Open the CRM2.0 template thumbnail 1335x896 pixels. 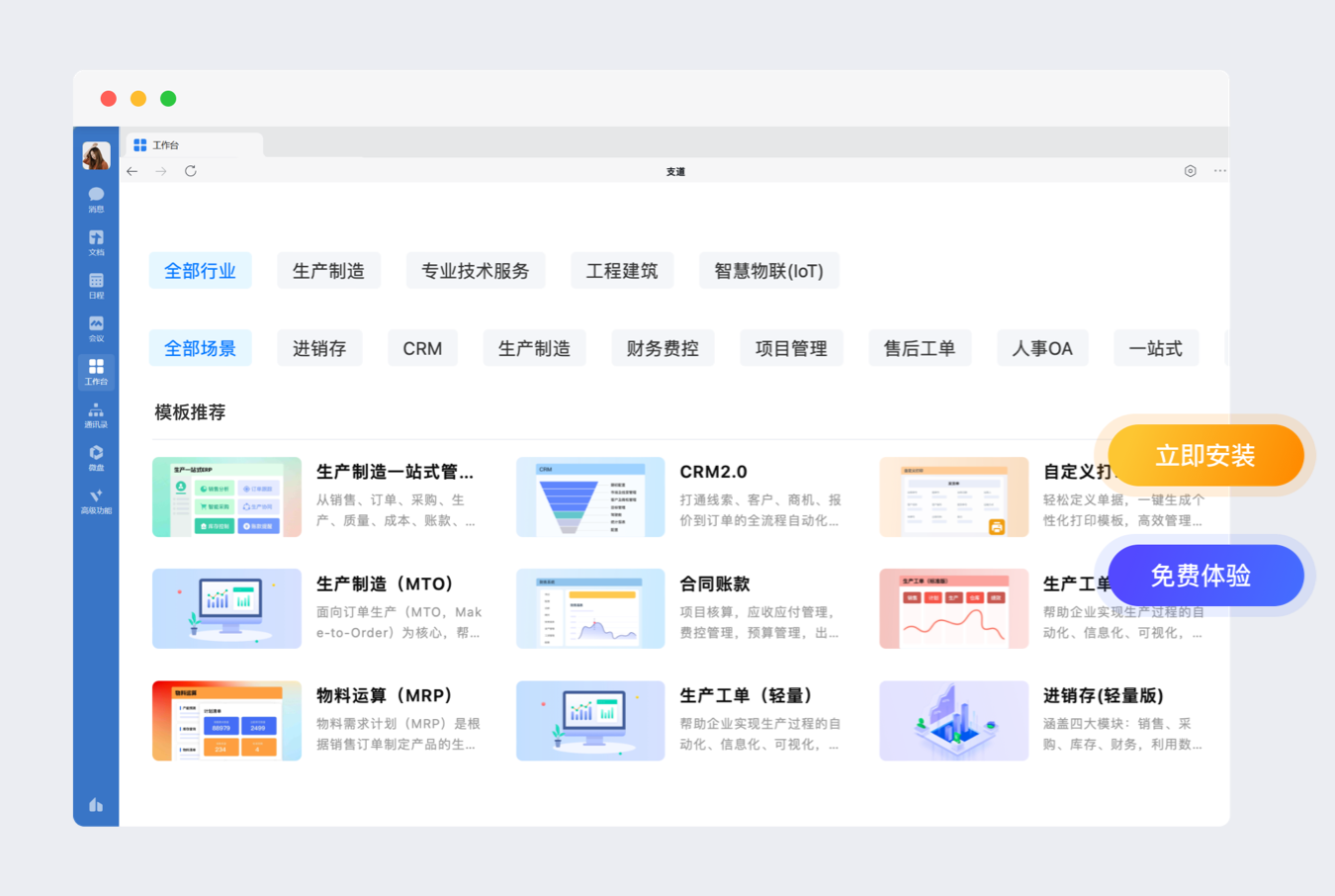(x=590, y=496)
